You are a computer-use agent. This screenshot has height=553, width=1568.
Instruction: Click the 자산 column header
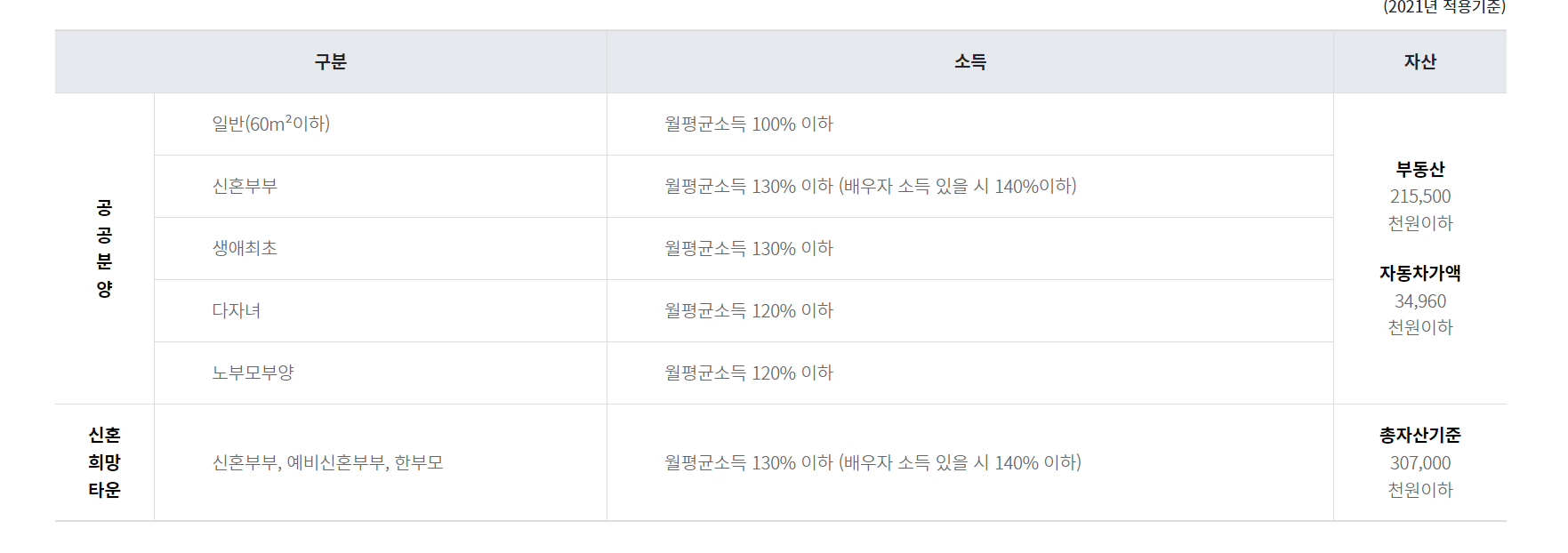[1420, 61]
